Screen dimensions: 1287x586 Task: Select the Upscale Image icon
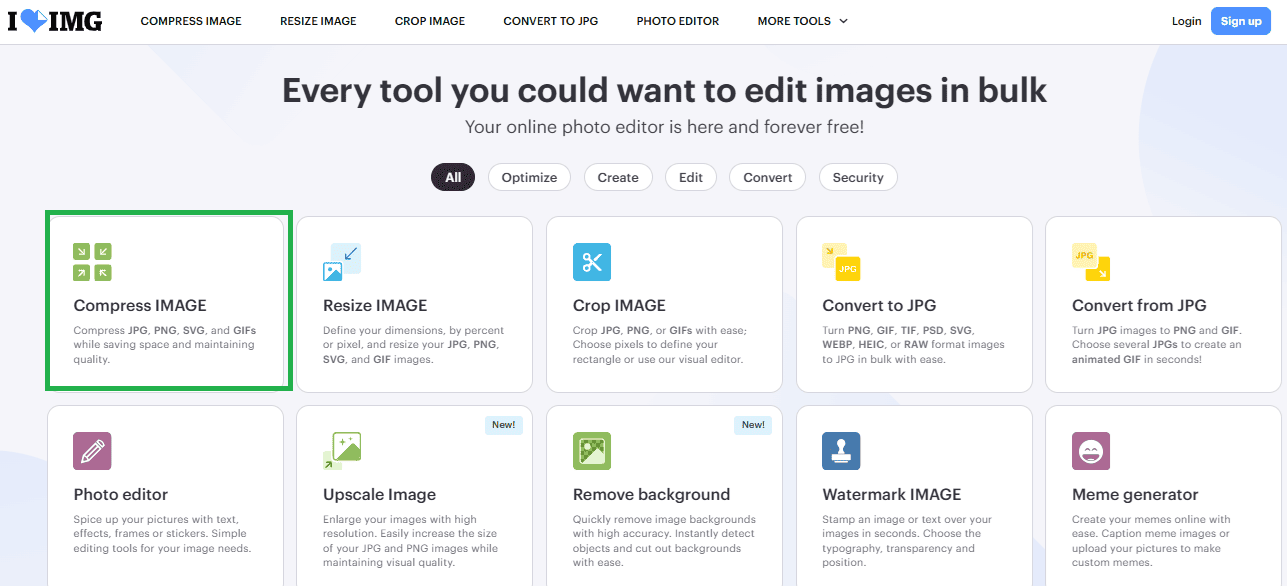click(x=341, y=451)
